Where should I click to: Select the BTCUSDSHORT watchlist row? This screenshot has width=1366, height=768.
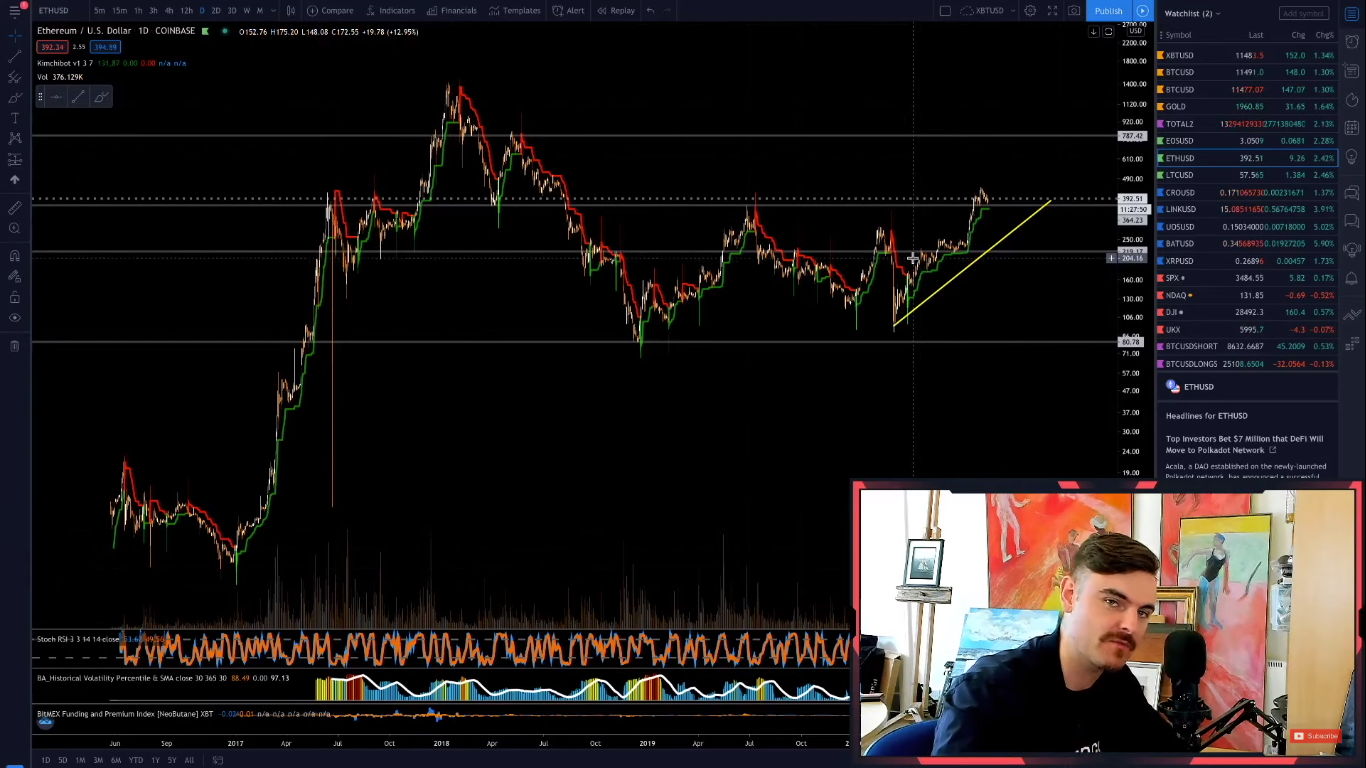1246,347
